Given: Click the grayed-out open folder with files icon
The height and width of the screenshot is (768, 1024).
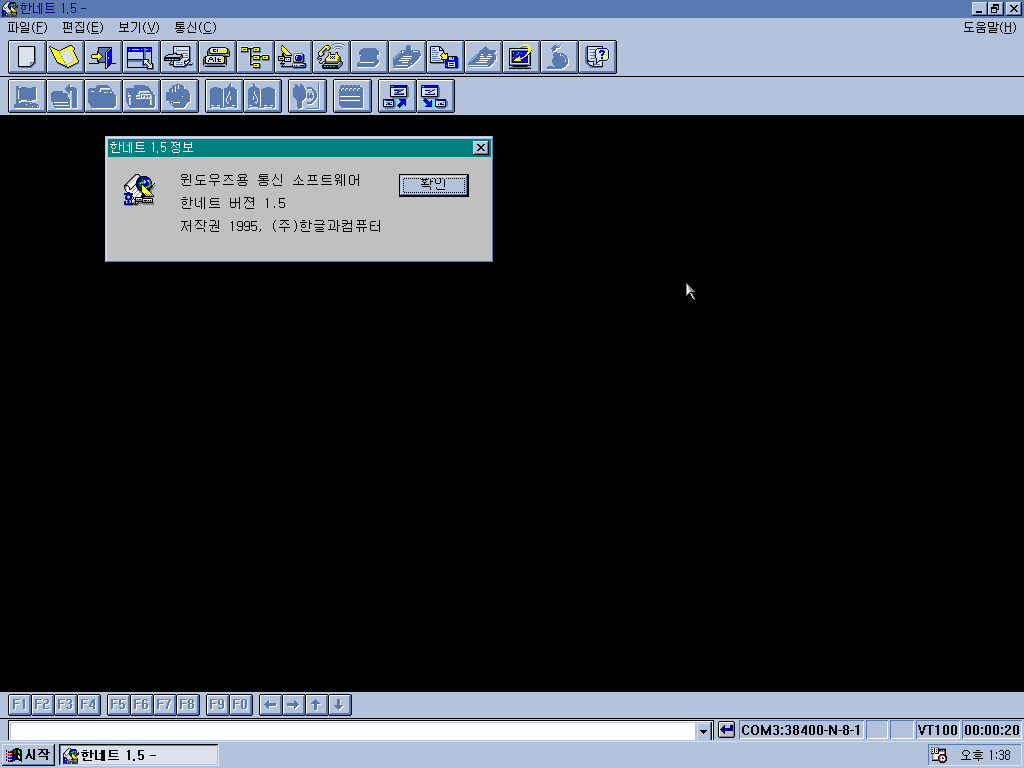Looking at the screenshot, I should coord(141,96).
